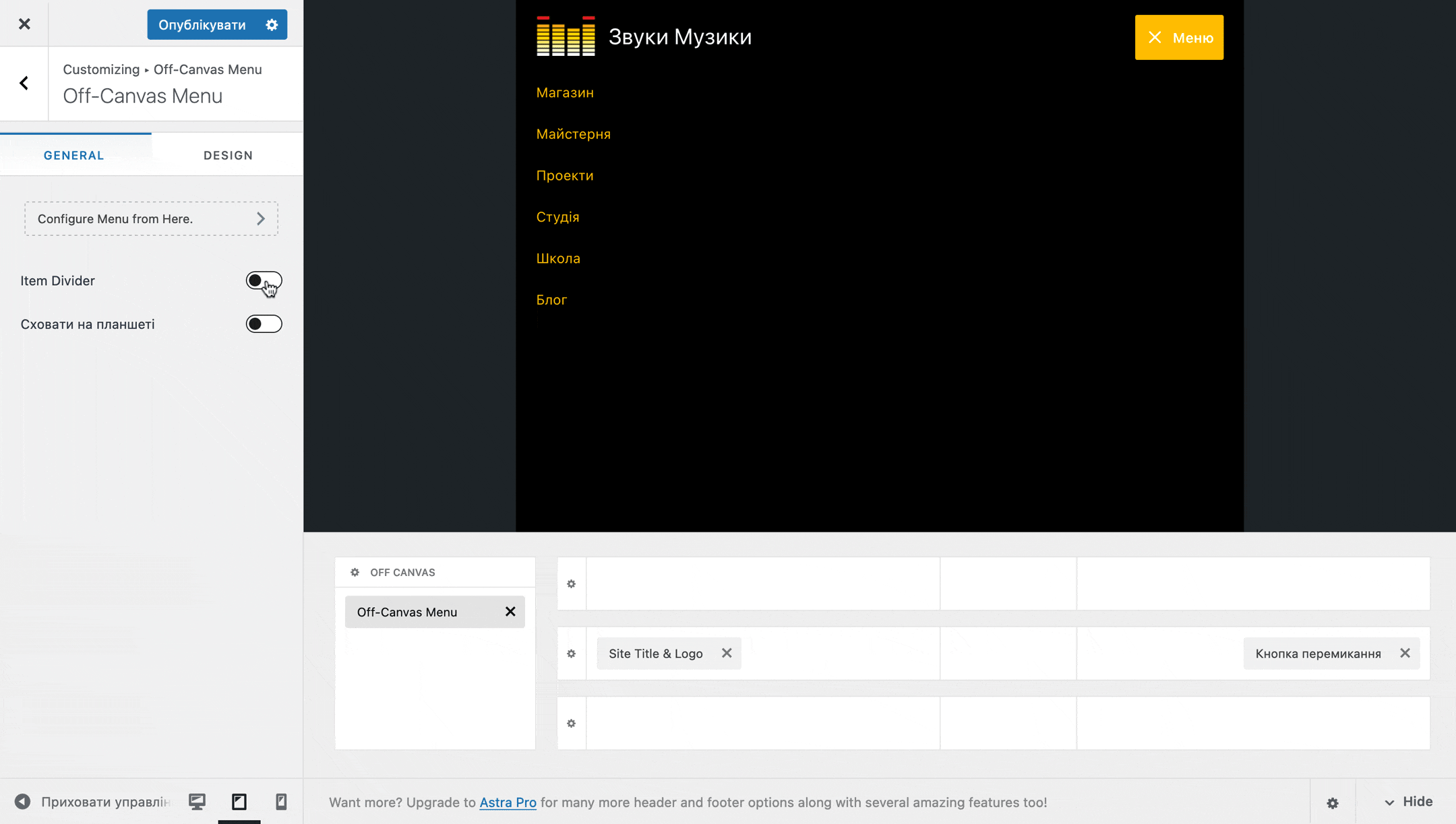Click the Звуки Музики site title
The height and width of the screenshot is (824, 1456).
click(x=679, y=37)
